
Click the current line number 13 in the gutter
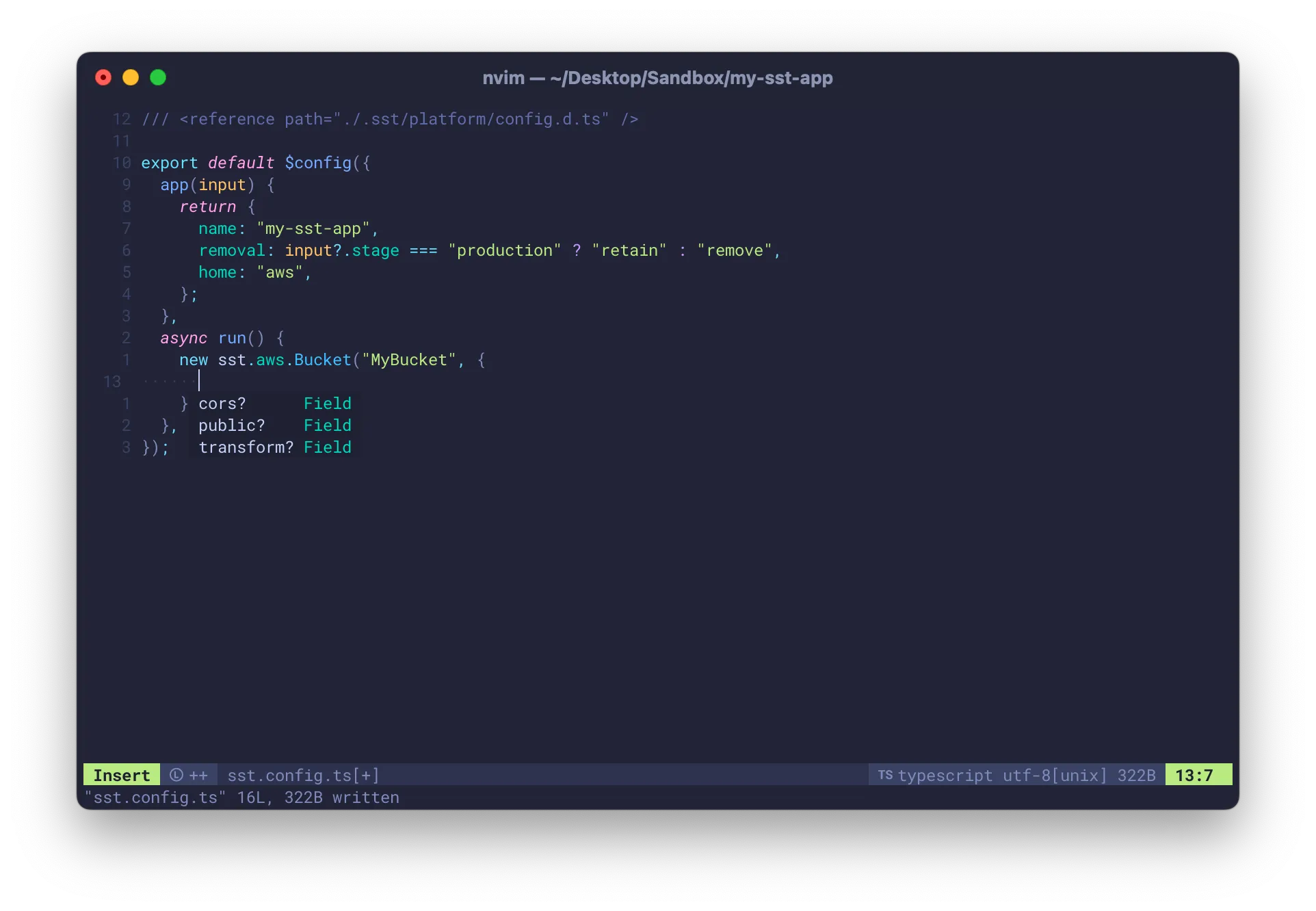coord(112,382)
